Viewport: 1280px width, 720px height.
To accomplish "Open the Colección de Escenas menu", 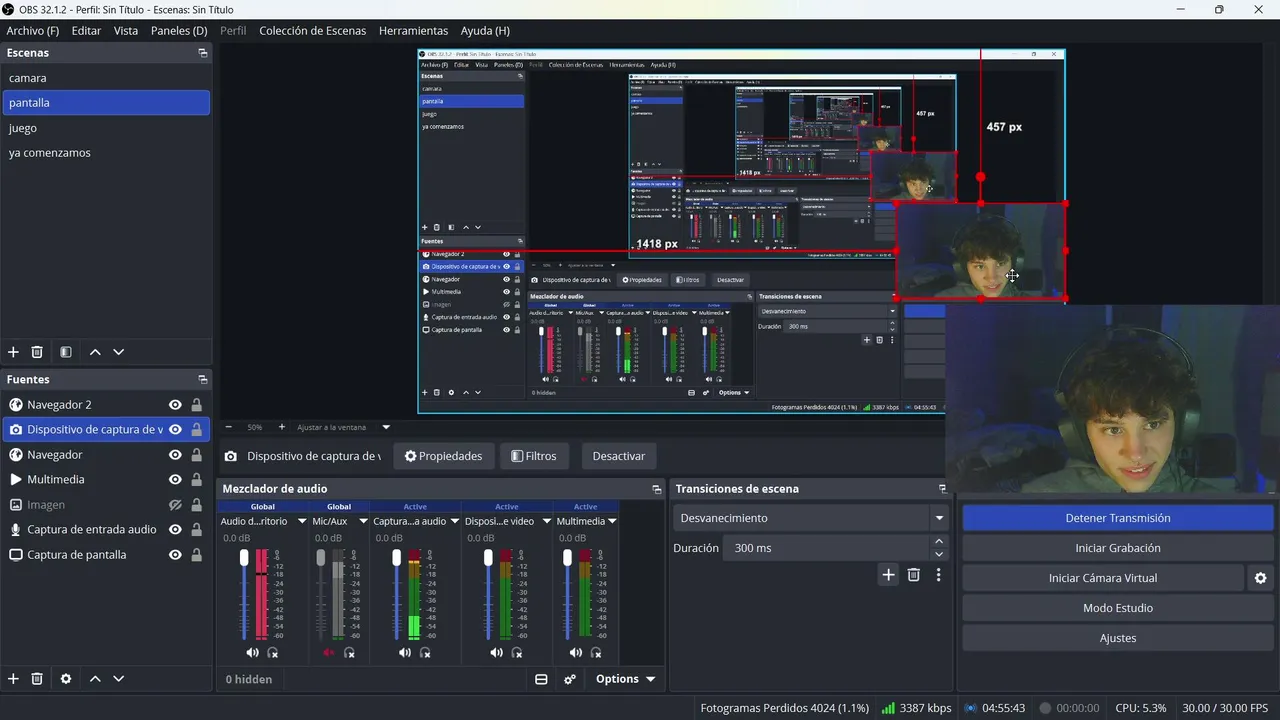I will pos(313,31).
